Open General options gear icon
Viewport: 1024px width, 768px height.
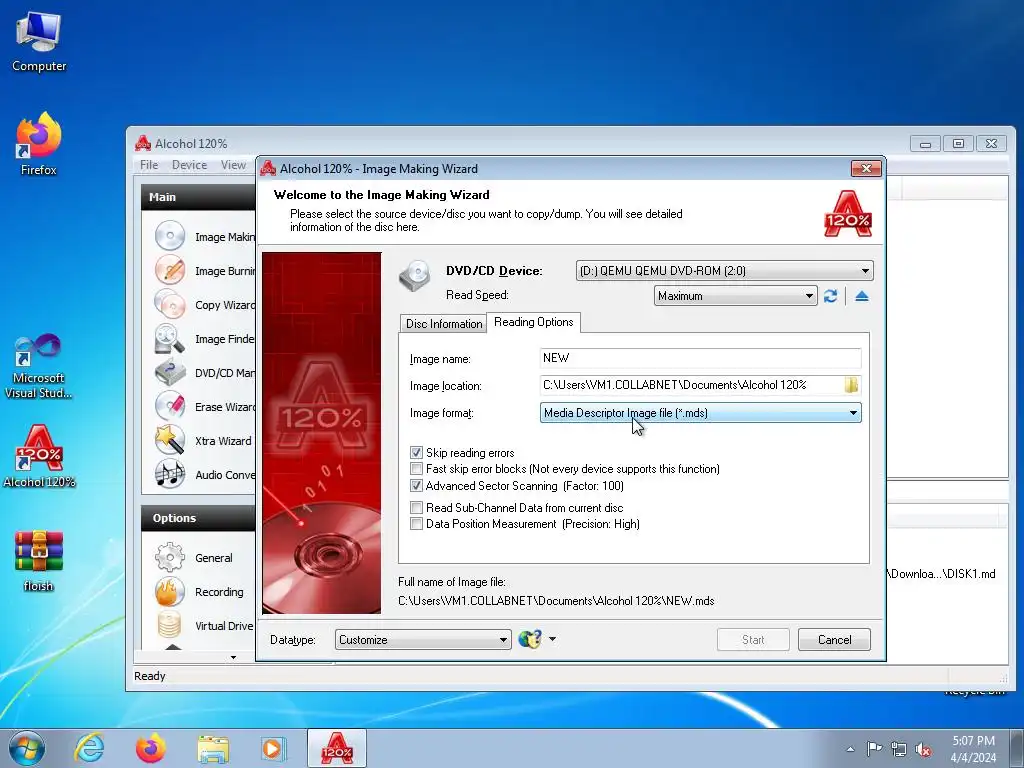[170, 558]
